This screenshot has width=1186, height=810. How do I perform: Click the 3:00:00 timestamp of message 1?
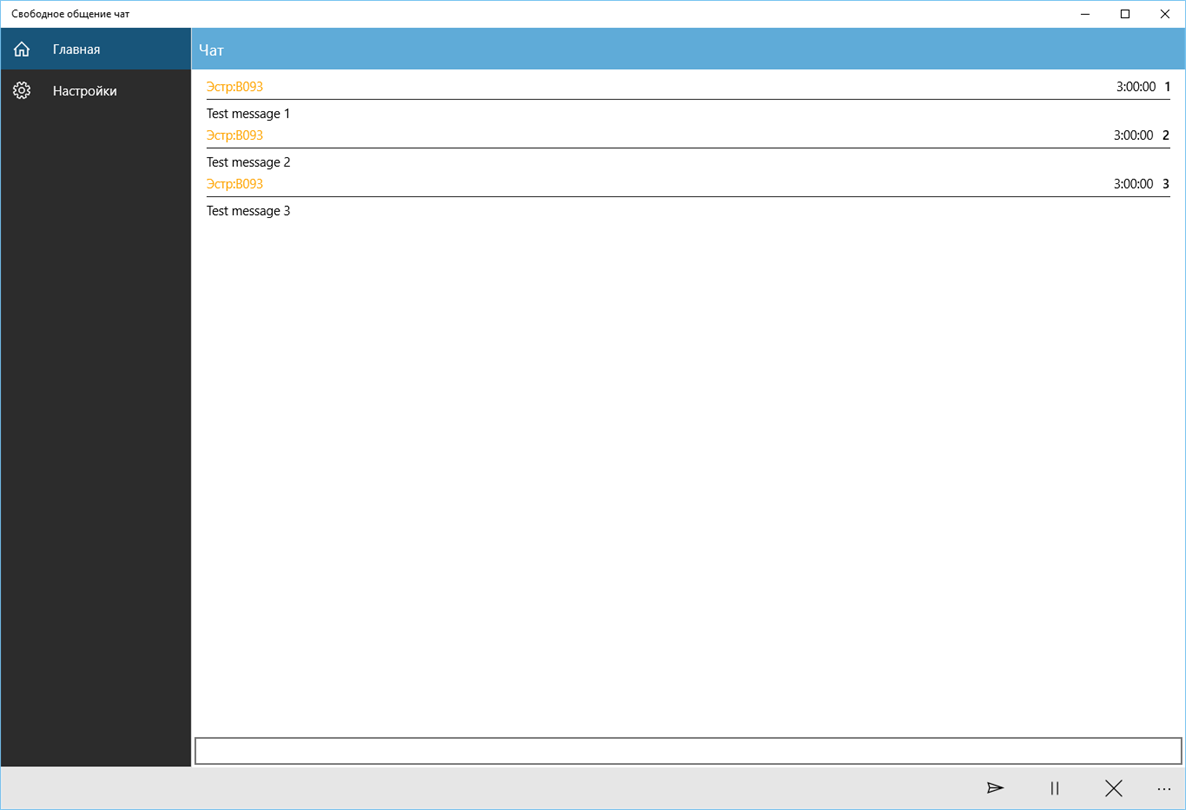coord(1136,86)
